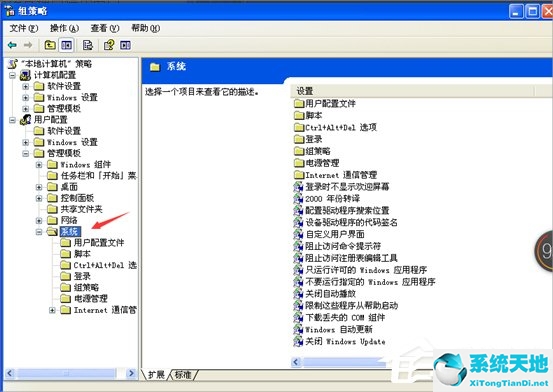Screen dimensions: 553x392
Task: Expand the 网络 tree node
Action: coord(39,221)
